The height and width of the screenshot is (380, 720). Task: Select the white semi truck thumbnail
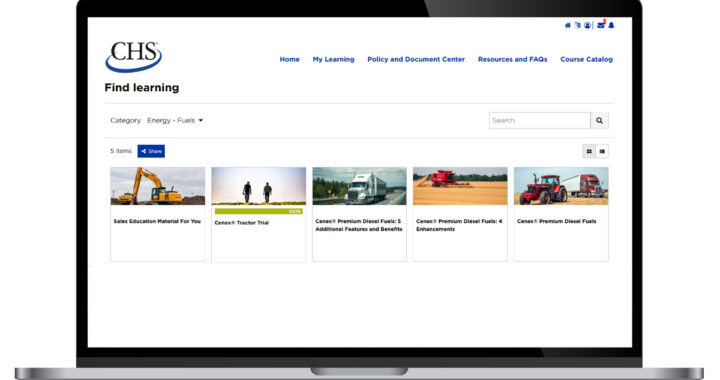(x=360, y=186)
